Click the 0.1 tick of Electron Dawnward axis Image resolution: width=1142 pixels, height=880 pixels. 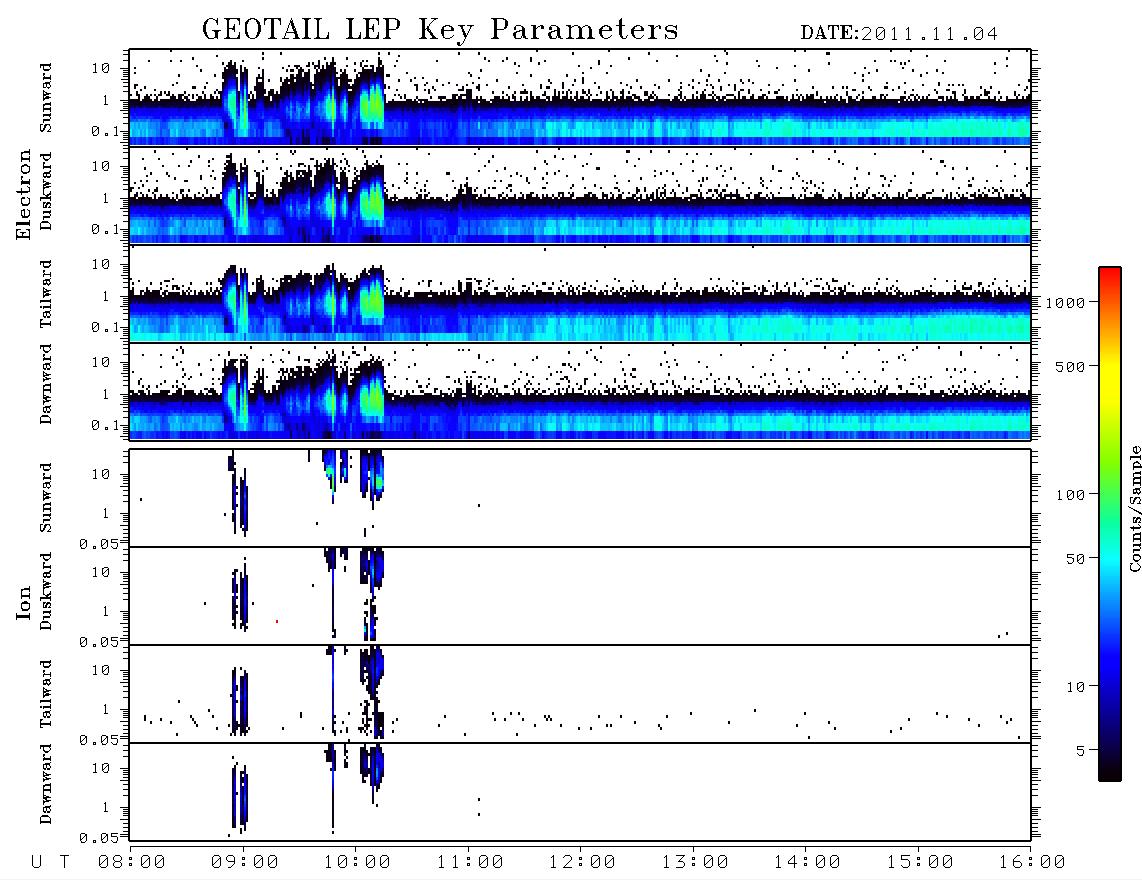coord(105,425)
